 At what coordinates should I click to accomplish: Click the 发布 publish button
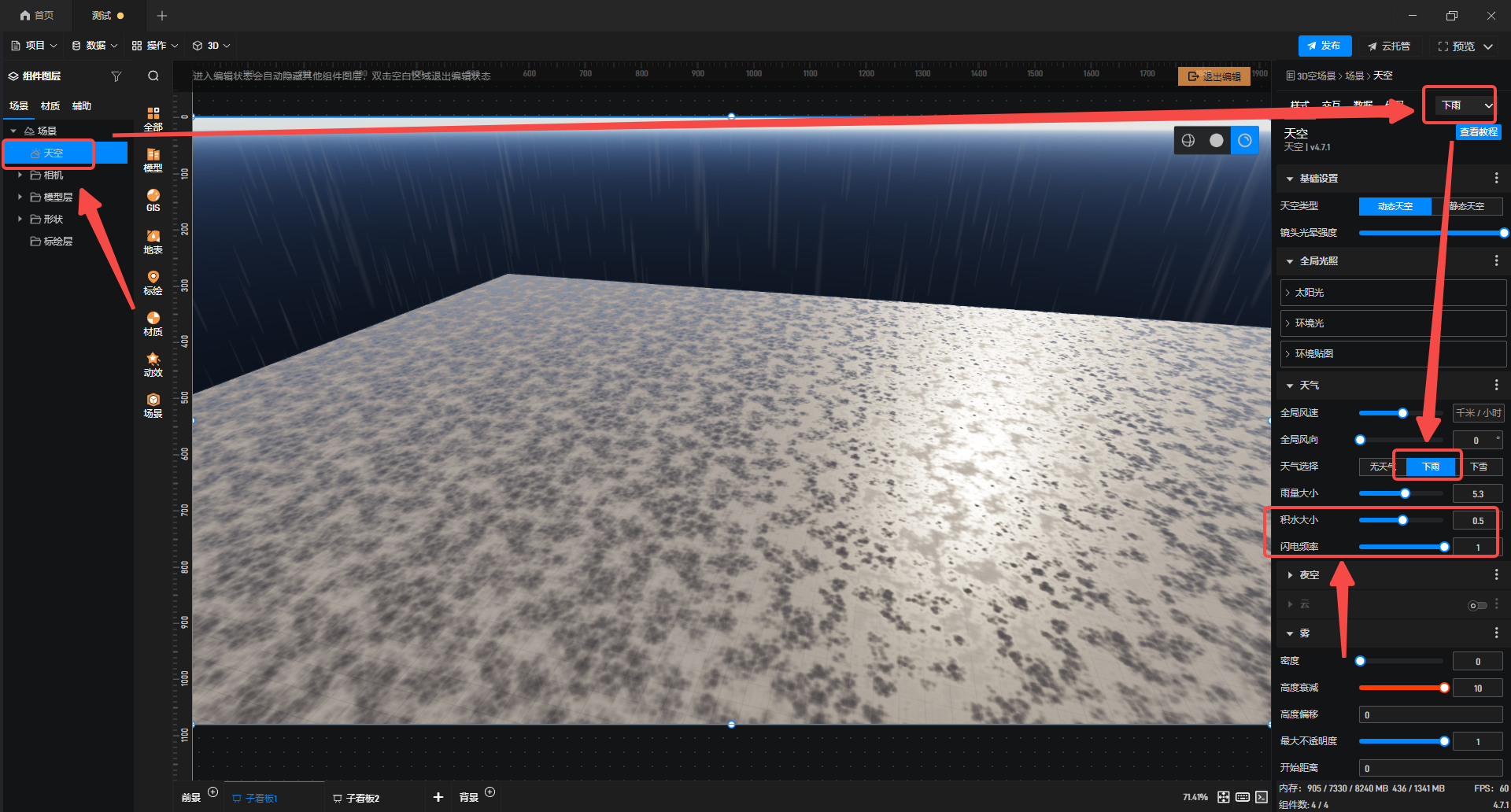(1324, 46)
